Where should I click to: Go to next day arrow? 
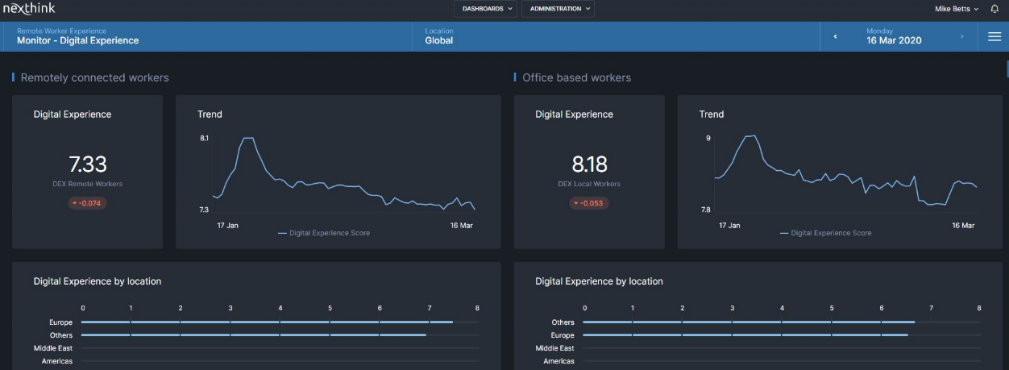click(x=962, y=37)
